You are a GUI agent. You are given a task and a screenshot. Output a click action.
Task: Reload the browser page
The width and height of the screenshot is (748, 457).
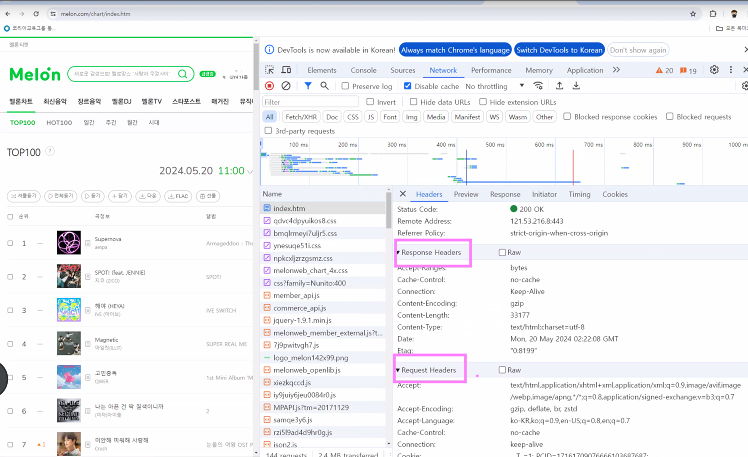click(36, 14)
